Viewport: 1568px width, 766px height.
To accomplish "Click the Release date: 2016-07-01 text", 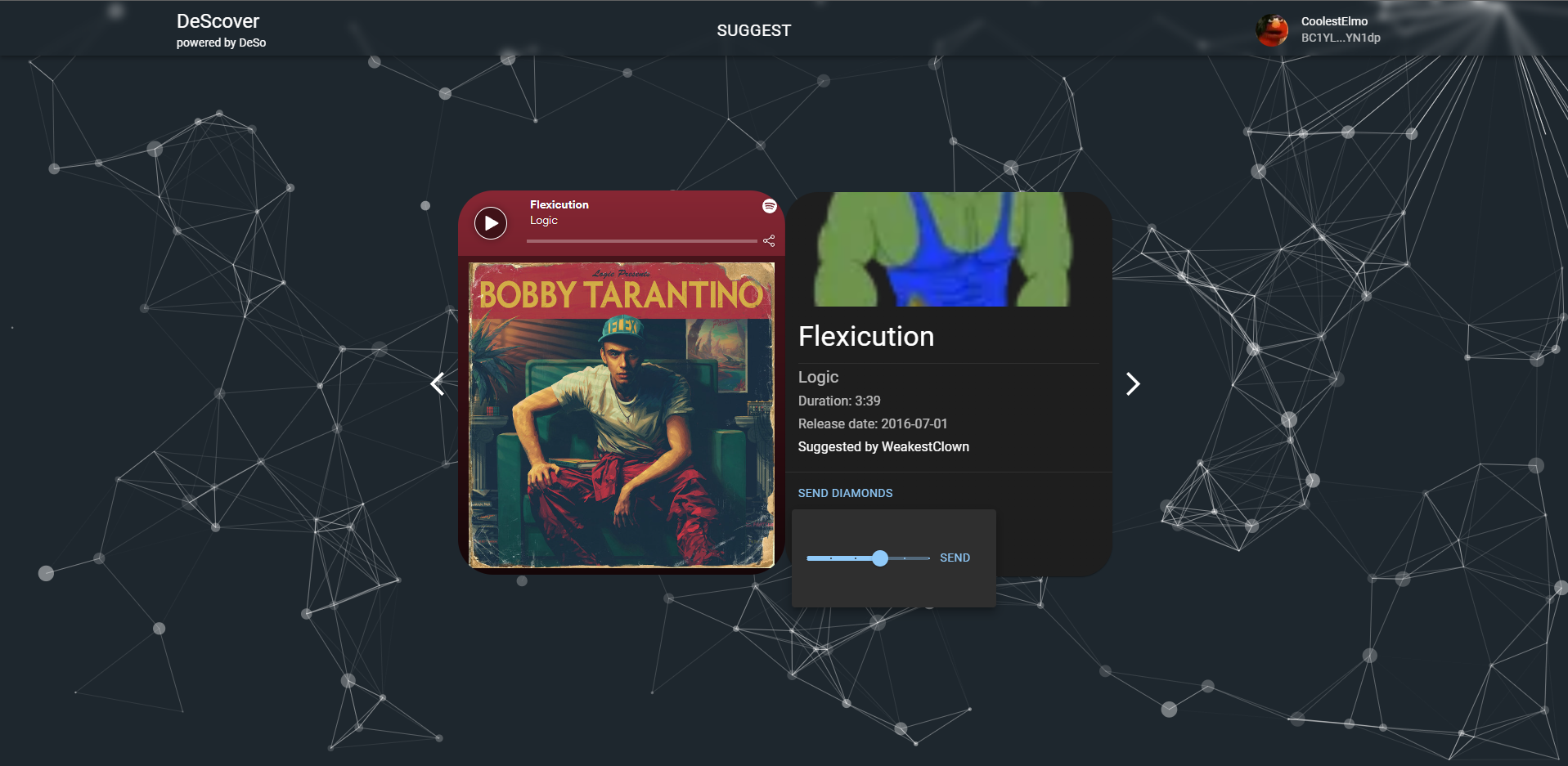I will pyautogui.click(x=873, y=423).
